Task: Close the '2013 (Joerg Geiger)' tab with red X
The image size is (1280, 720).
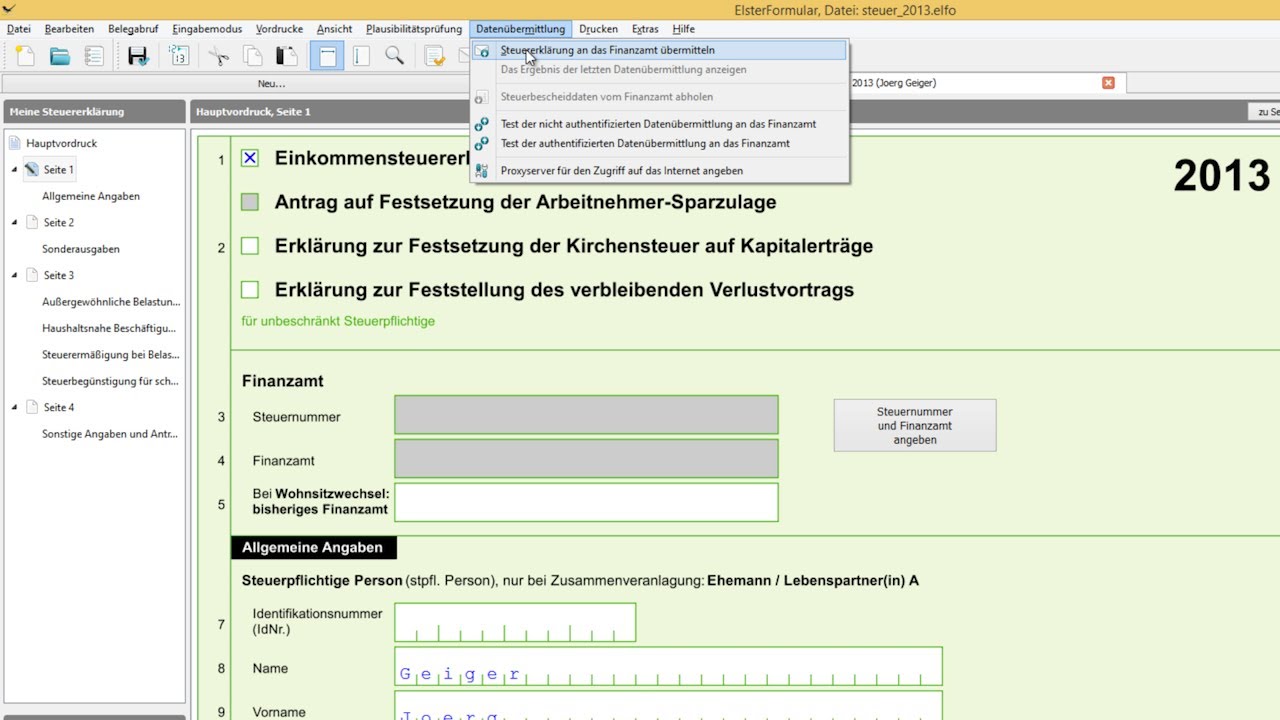Action: click(x=1108, y=83)
